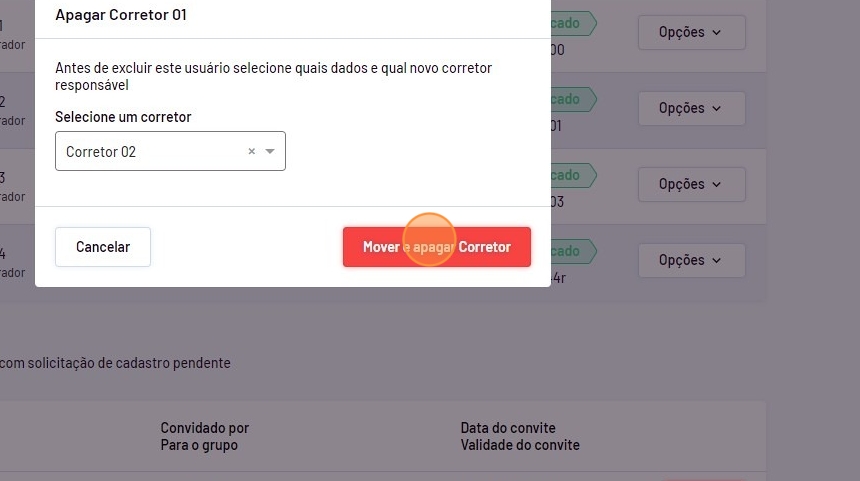860x481 pixels.
Task: Click the Para o grupo column header
Action: coord(199,445)
